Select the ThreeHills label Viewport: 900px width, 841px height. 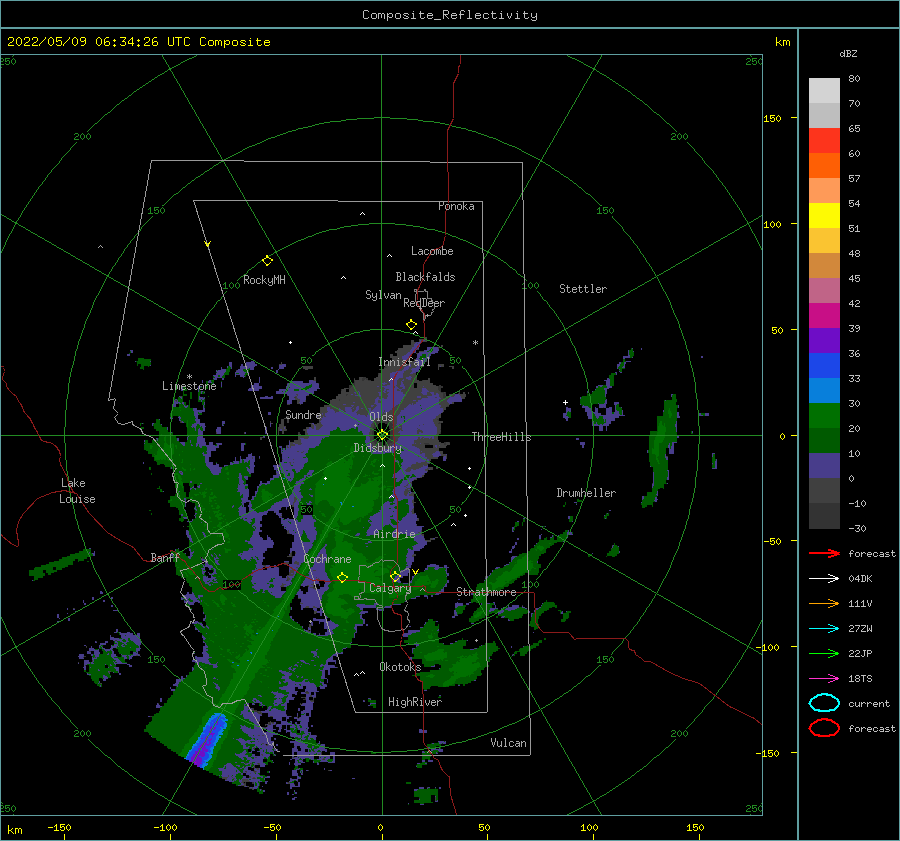click(502, 437)
